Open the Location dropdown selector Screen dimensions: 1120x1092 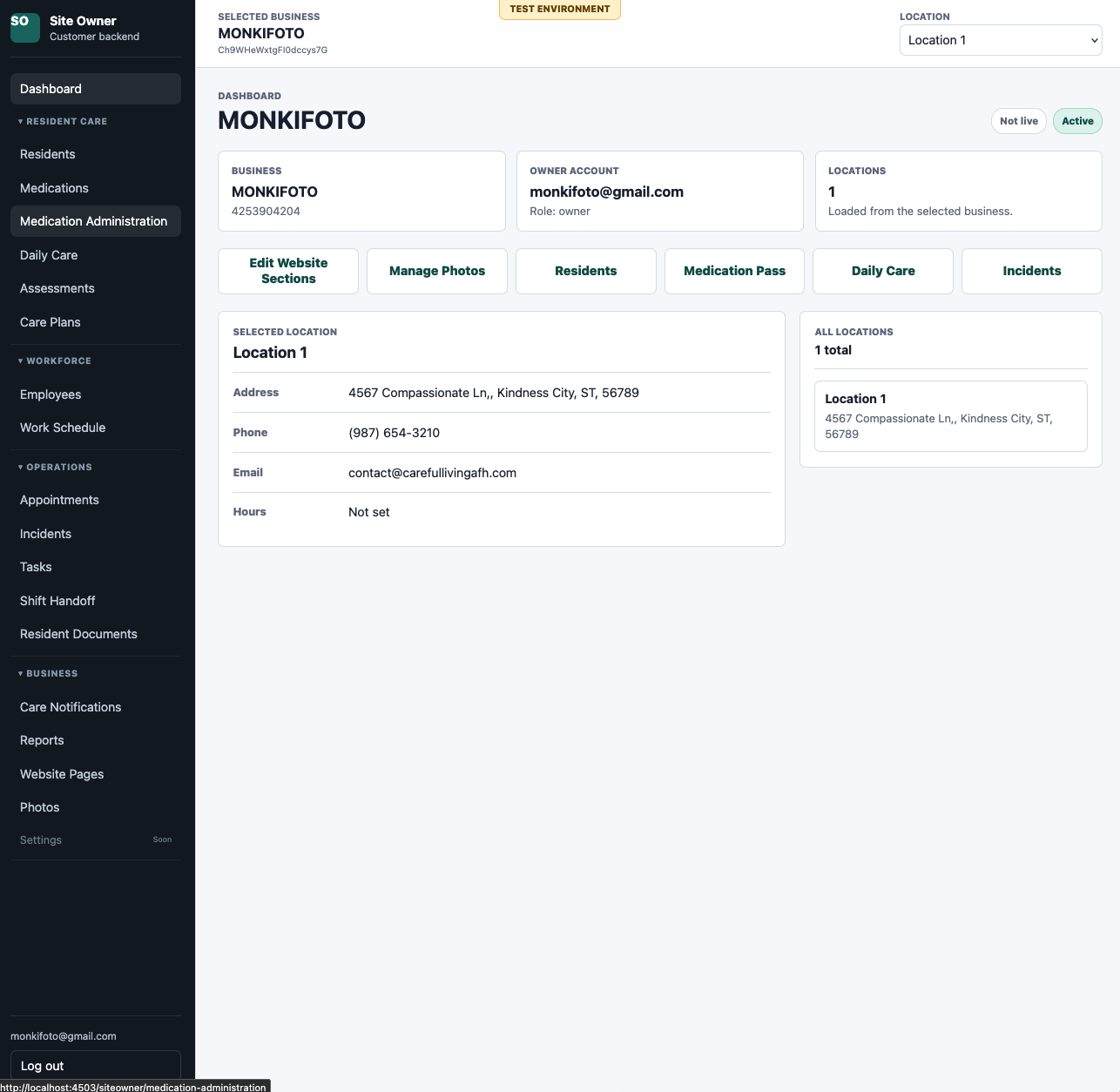[1001, 40]
